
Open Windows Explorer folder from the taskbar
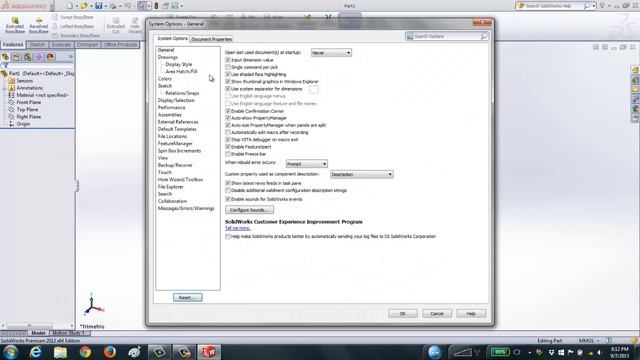pyautogui.click(x=60, y=352)
